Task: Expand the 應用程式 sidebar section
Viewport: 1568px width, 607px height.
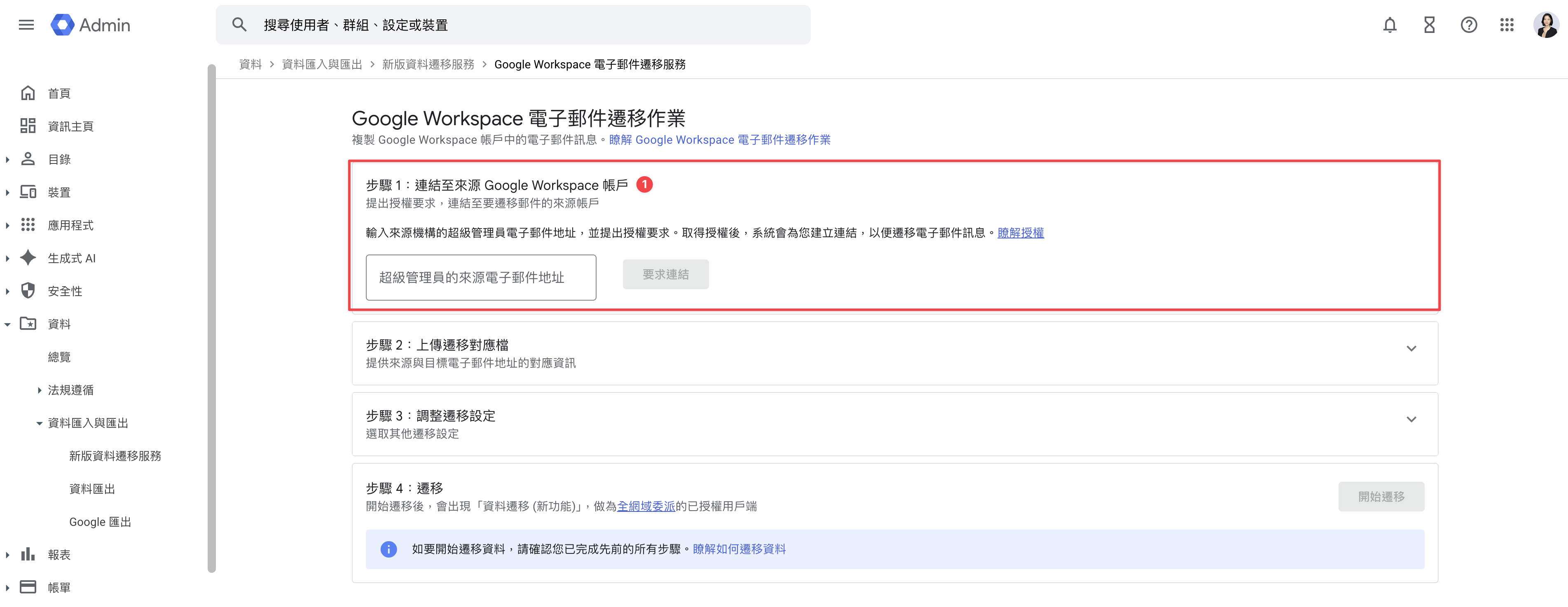Action: 7,225
